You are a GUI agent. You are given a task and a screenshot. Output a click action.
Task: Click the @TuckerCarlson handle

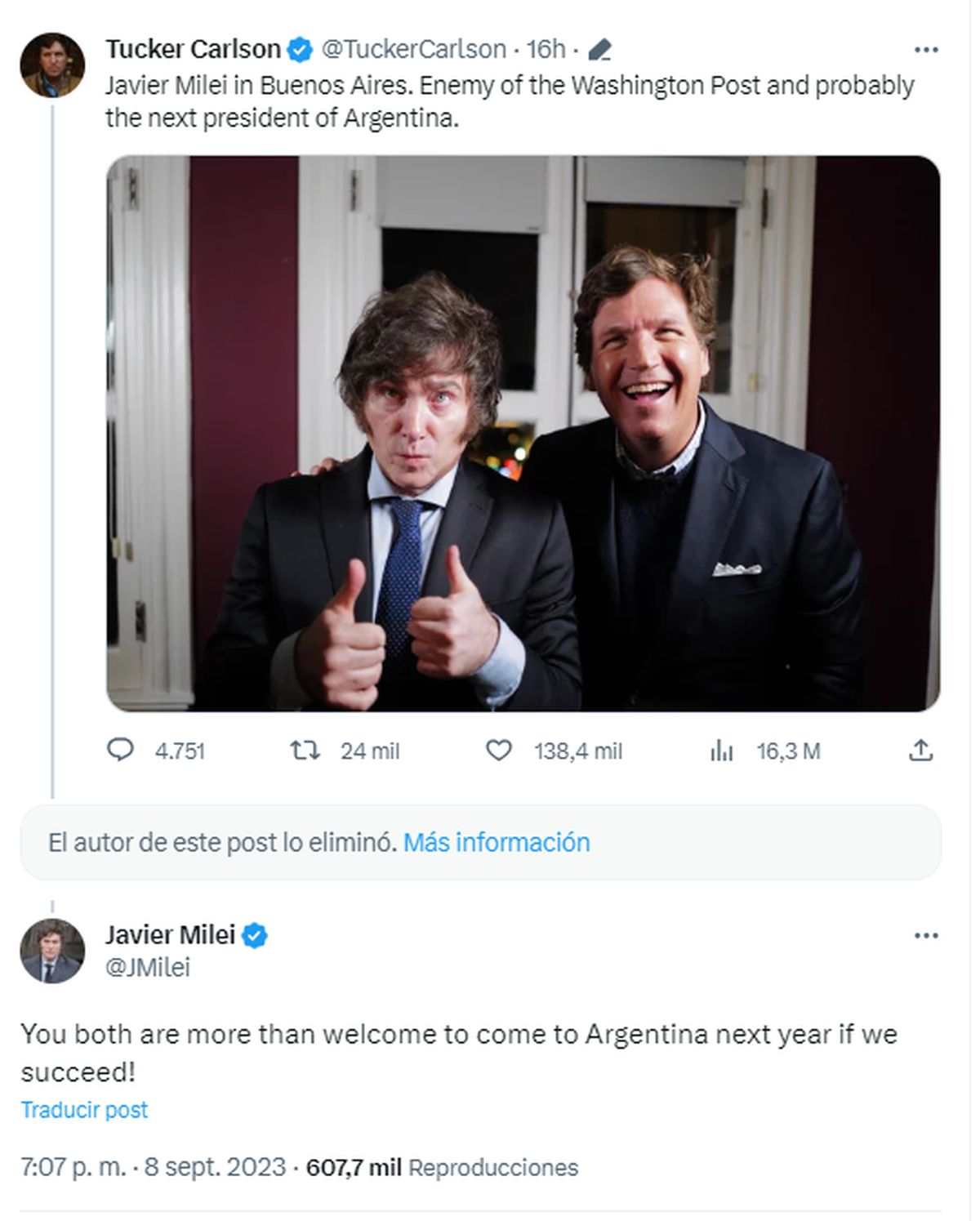413,50
